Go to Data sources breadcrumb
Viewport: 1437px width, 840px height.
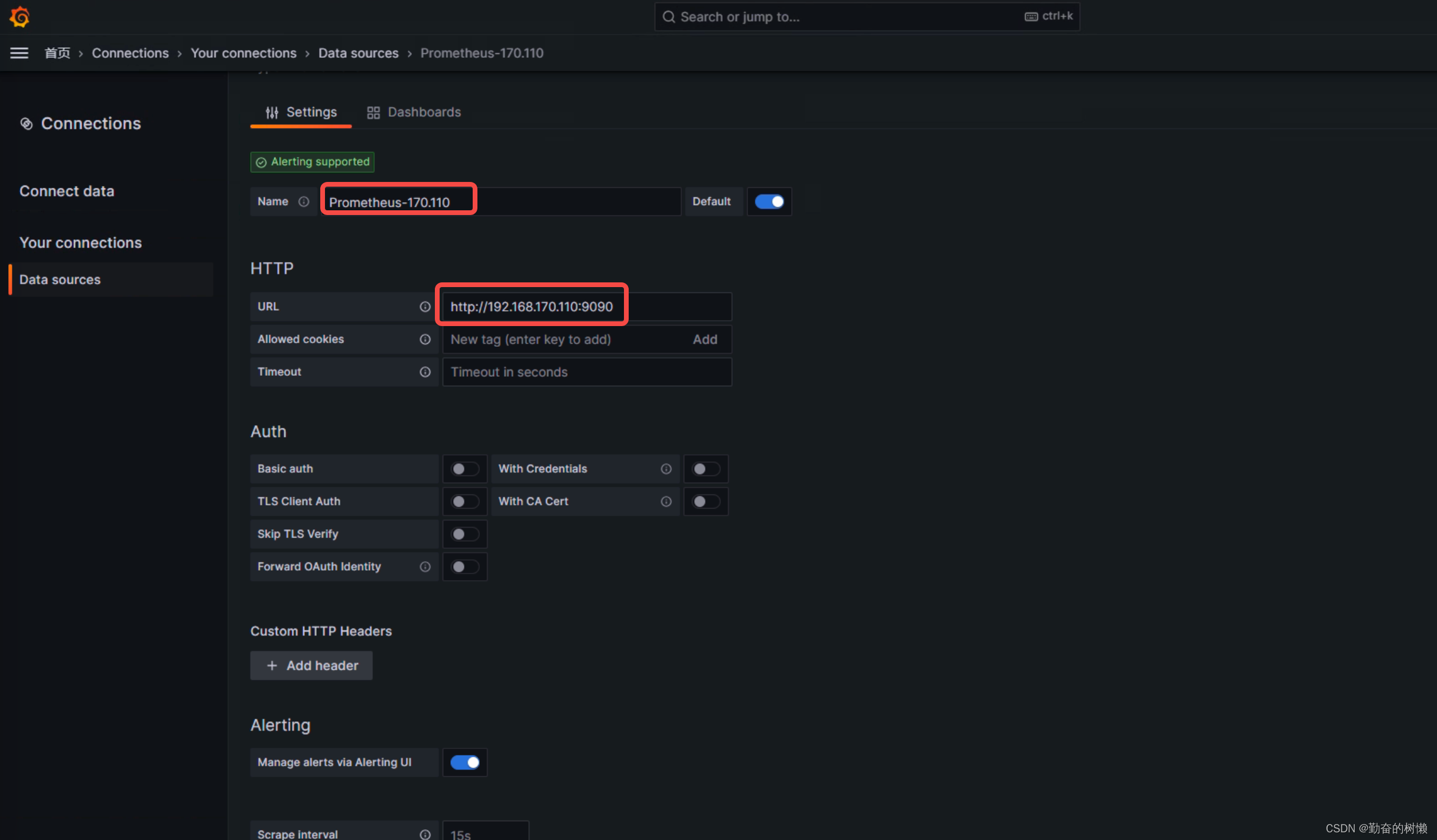tap(359, 53)
